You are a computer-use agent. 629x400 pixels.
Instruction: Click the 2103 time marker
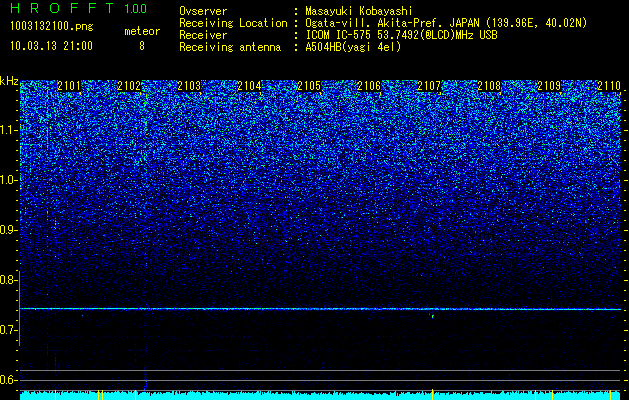click(189, 86)
